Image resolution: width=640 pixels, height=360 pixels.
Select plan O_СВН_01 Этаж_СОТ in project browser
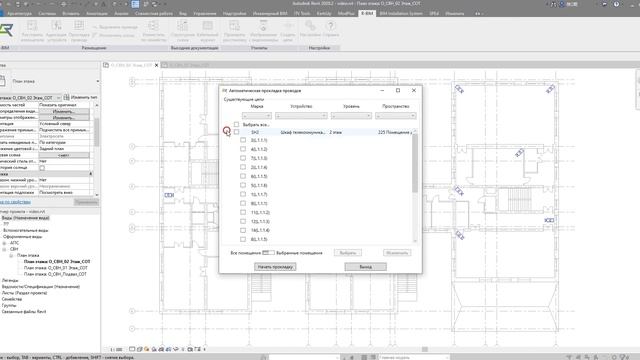click(x=56, y=268)
